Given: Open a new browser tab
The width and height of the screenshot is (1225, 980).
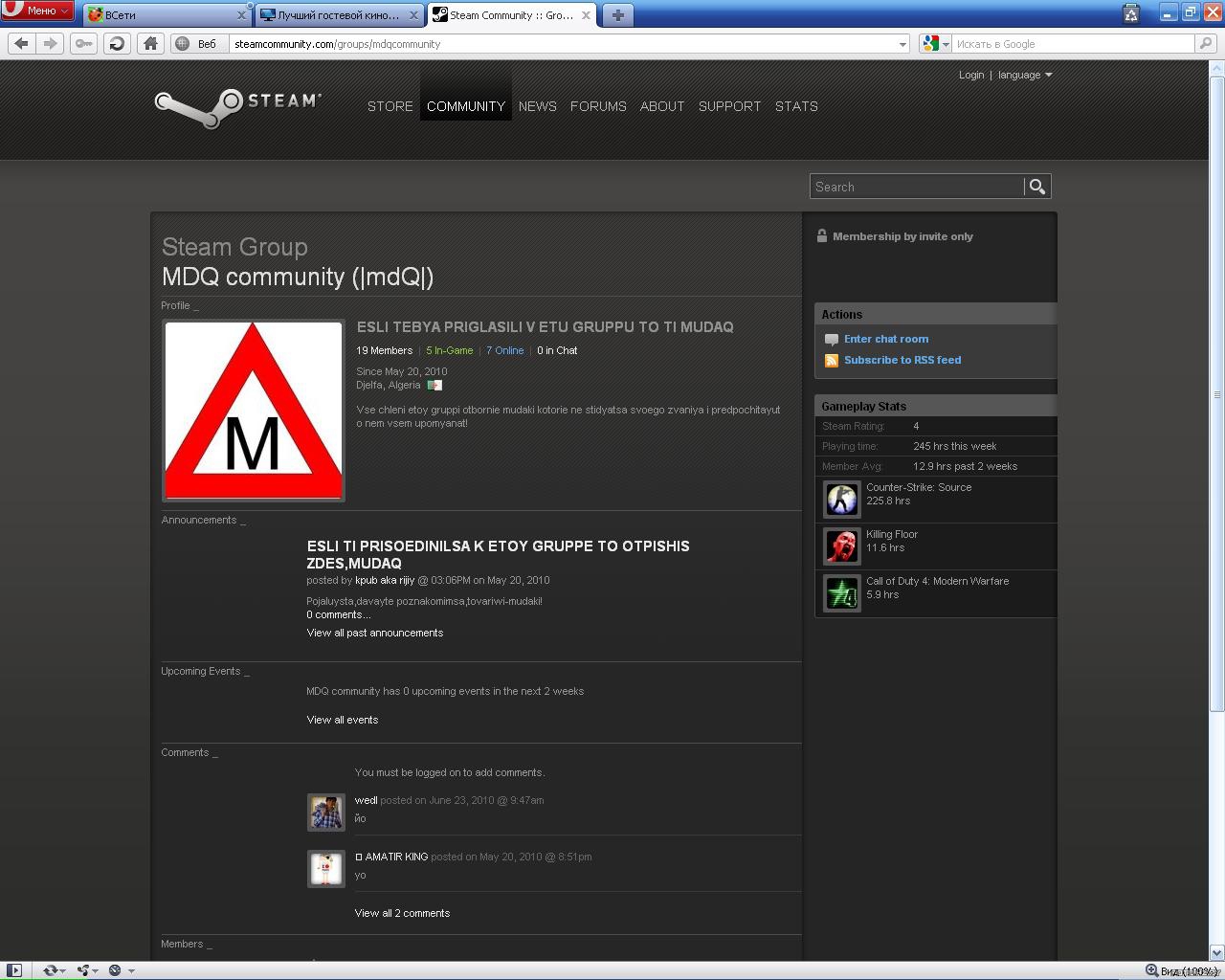Looking at the screenshot, I should coord(618,14).
